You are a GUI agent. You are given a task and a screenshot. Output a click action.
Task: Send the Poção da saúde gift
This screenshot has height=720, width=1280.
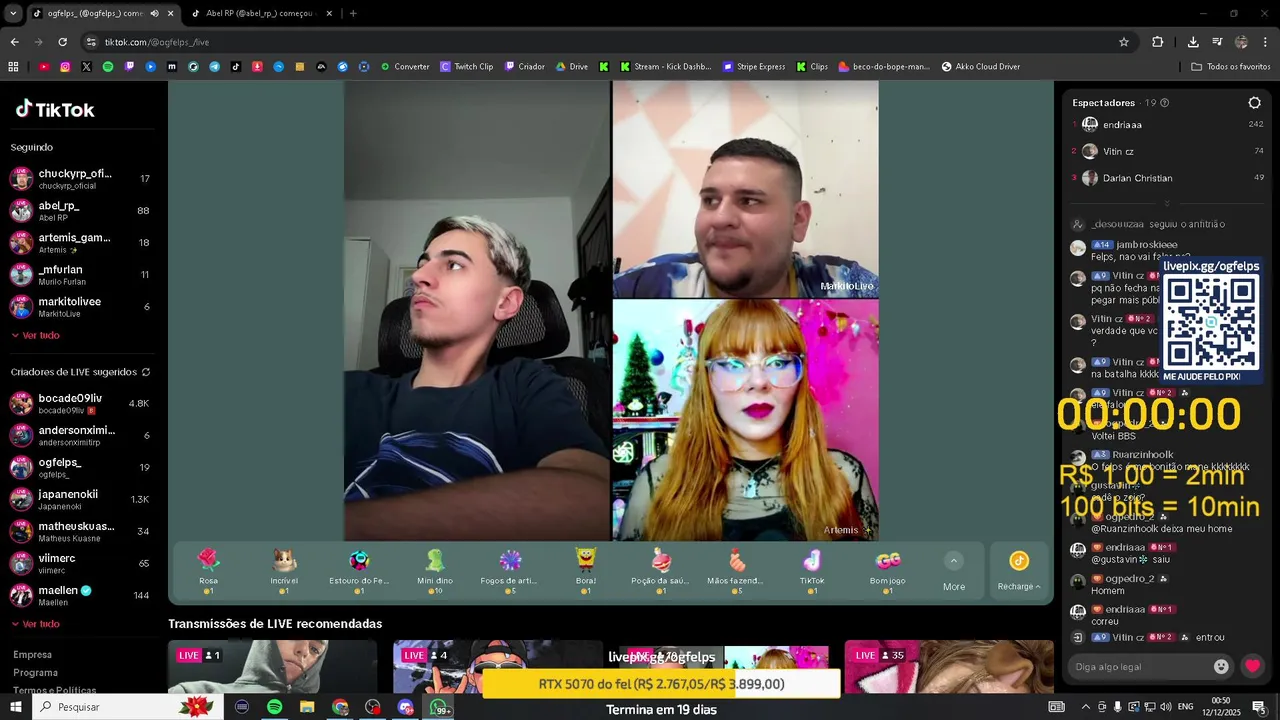661,571
